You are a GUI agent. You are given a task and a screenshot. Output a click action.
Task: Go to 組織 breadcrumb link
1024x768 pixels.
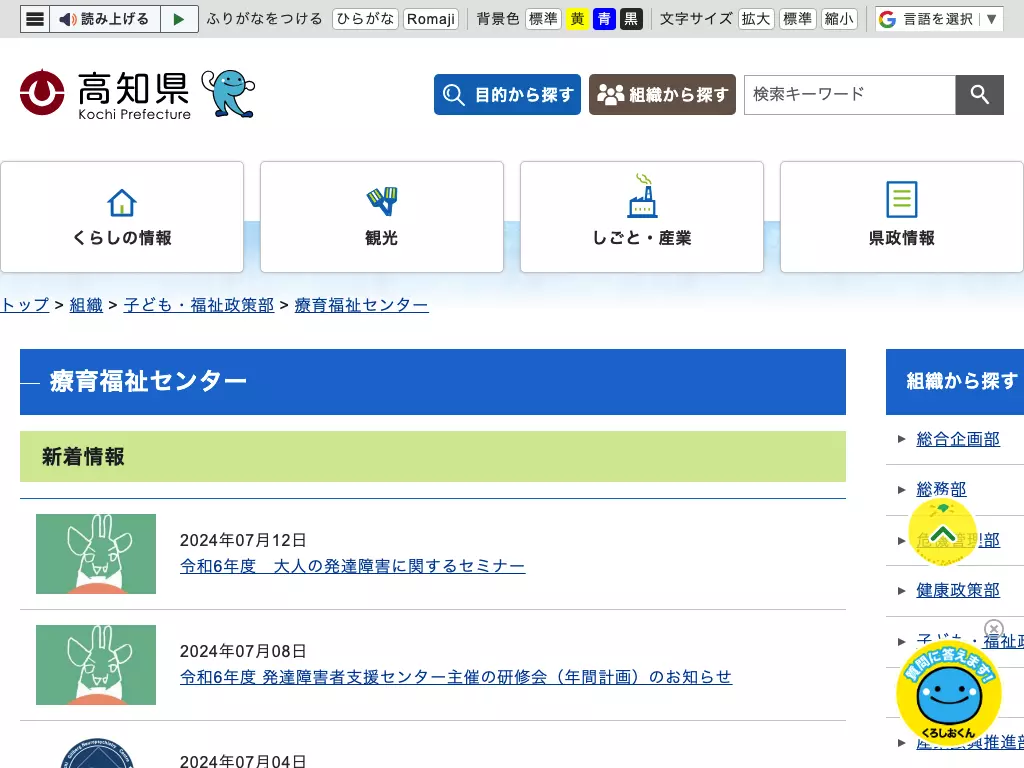pos(86,305)
